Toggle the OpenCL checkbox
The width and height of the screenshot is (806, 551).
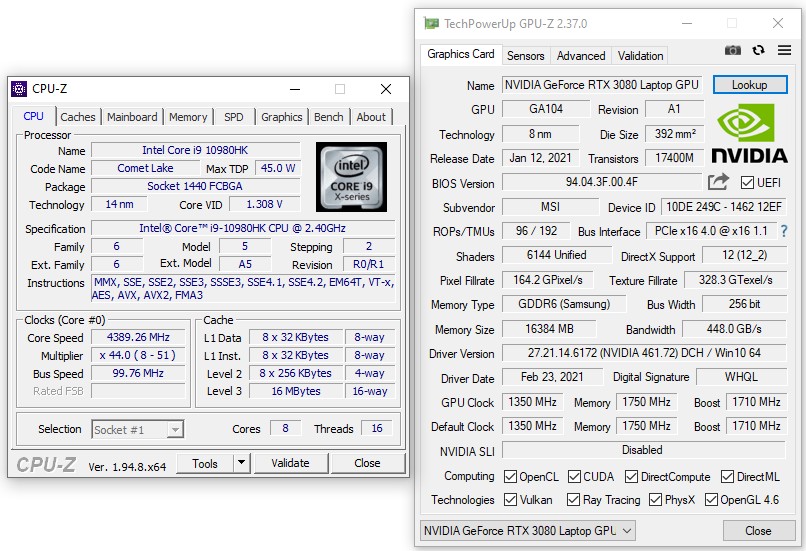(x=511, y=477)
